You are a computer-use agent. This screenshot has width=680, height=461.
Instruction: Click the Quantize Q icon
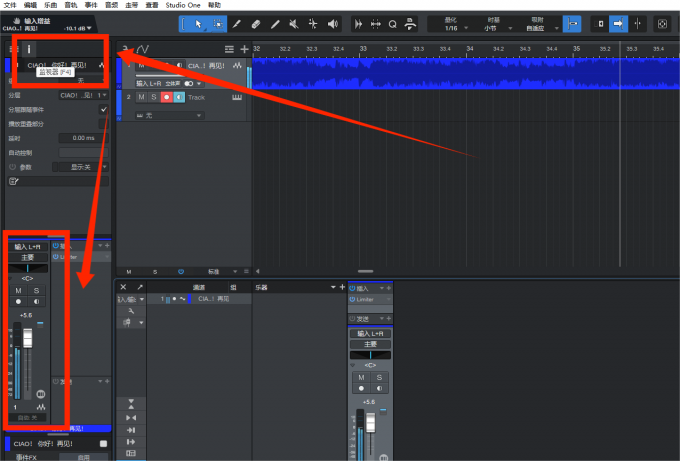pyautogui.click(x=392, y=24)
